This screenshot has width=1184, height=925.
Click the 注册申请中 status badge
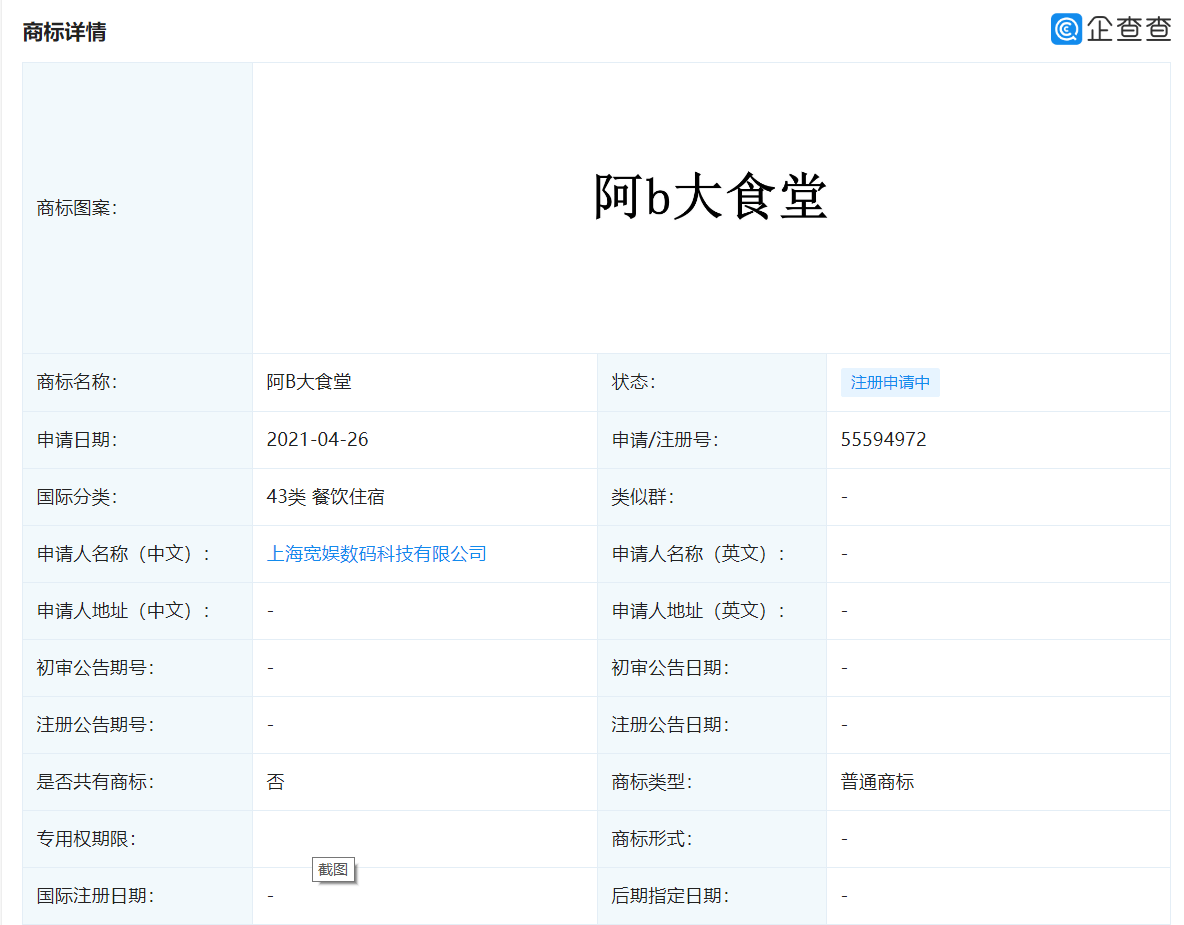tap(890, 382)
